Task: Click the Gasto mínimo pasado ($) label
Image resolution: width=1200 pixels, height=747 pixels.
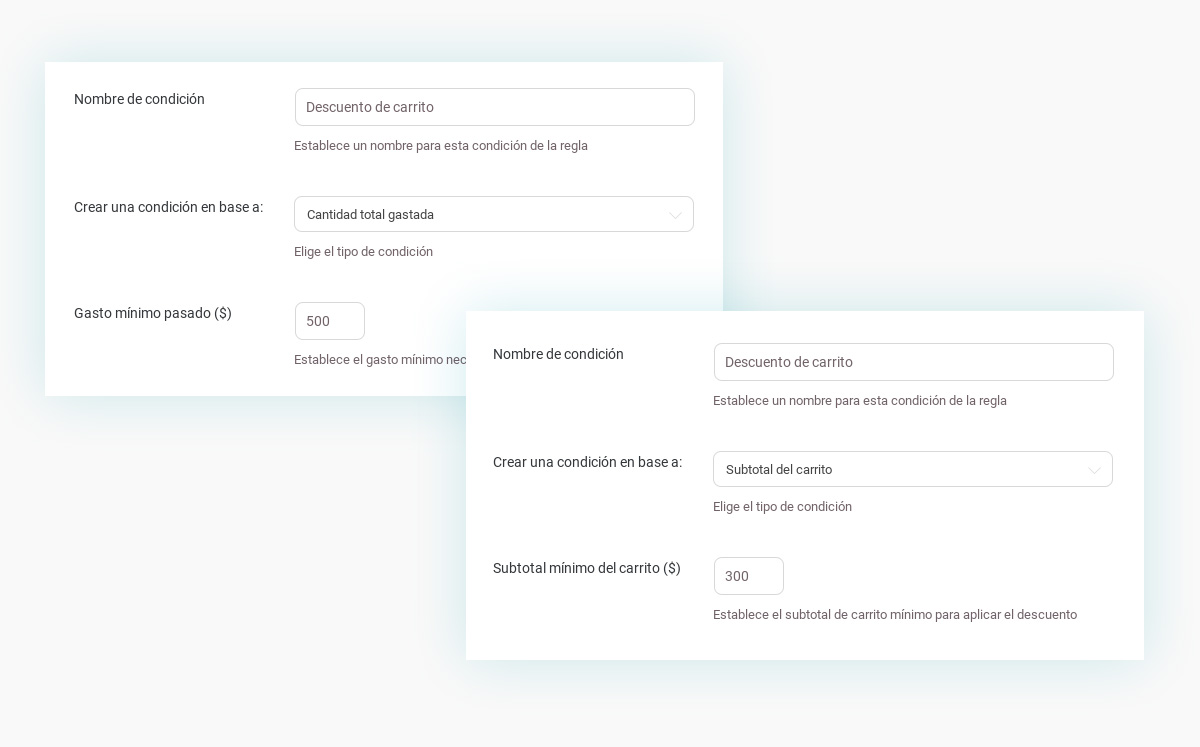Action: pos(153,313)
